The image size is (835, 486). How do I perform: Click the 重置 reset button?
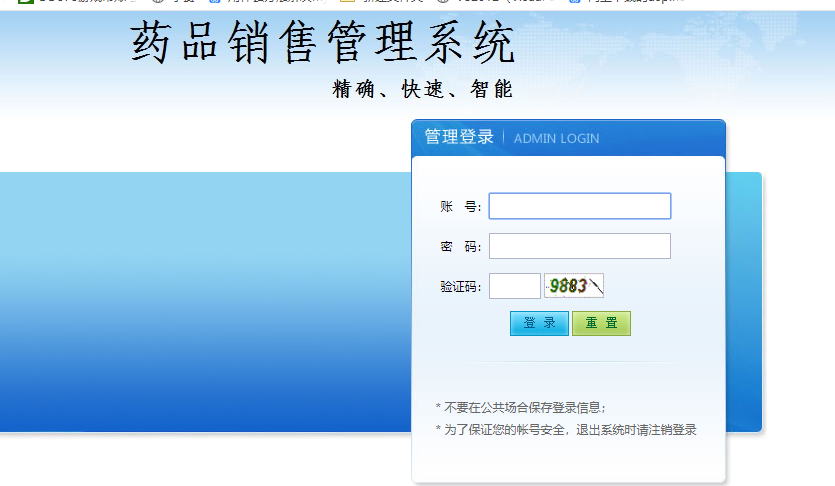601,323
